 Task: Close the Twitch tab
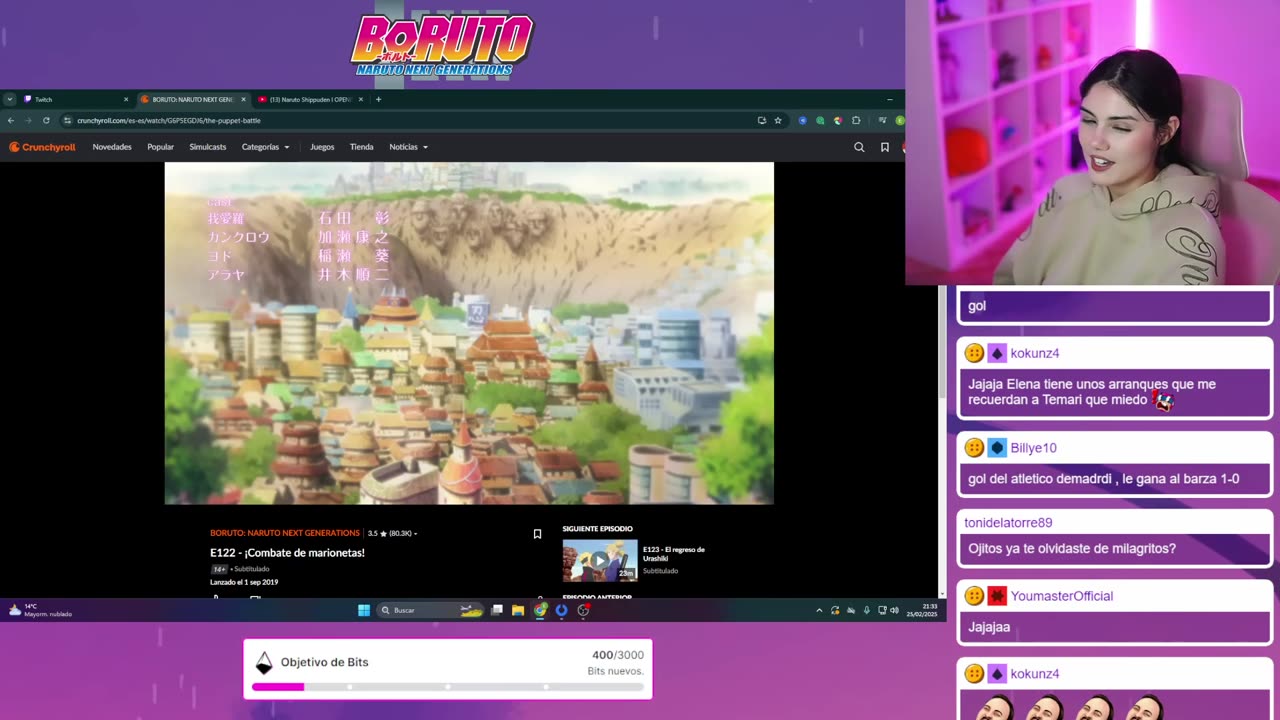point(126,99)
